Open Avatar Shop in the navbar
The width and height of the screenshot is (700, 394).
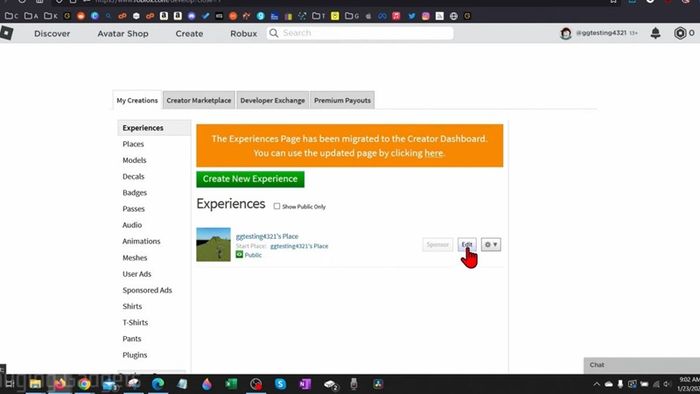123,33
